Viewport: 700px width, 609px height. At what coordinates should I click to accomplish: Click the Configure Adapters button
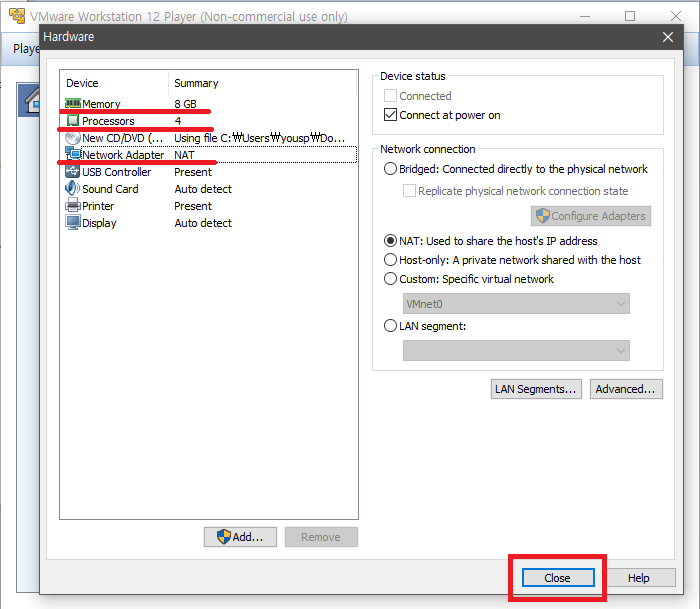coord(591,216)
